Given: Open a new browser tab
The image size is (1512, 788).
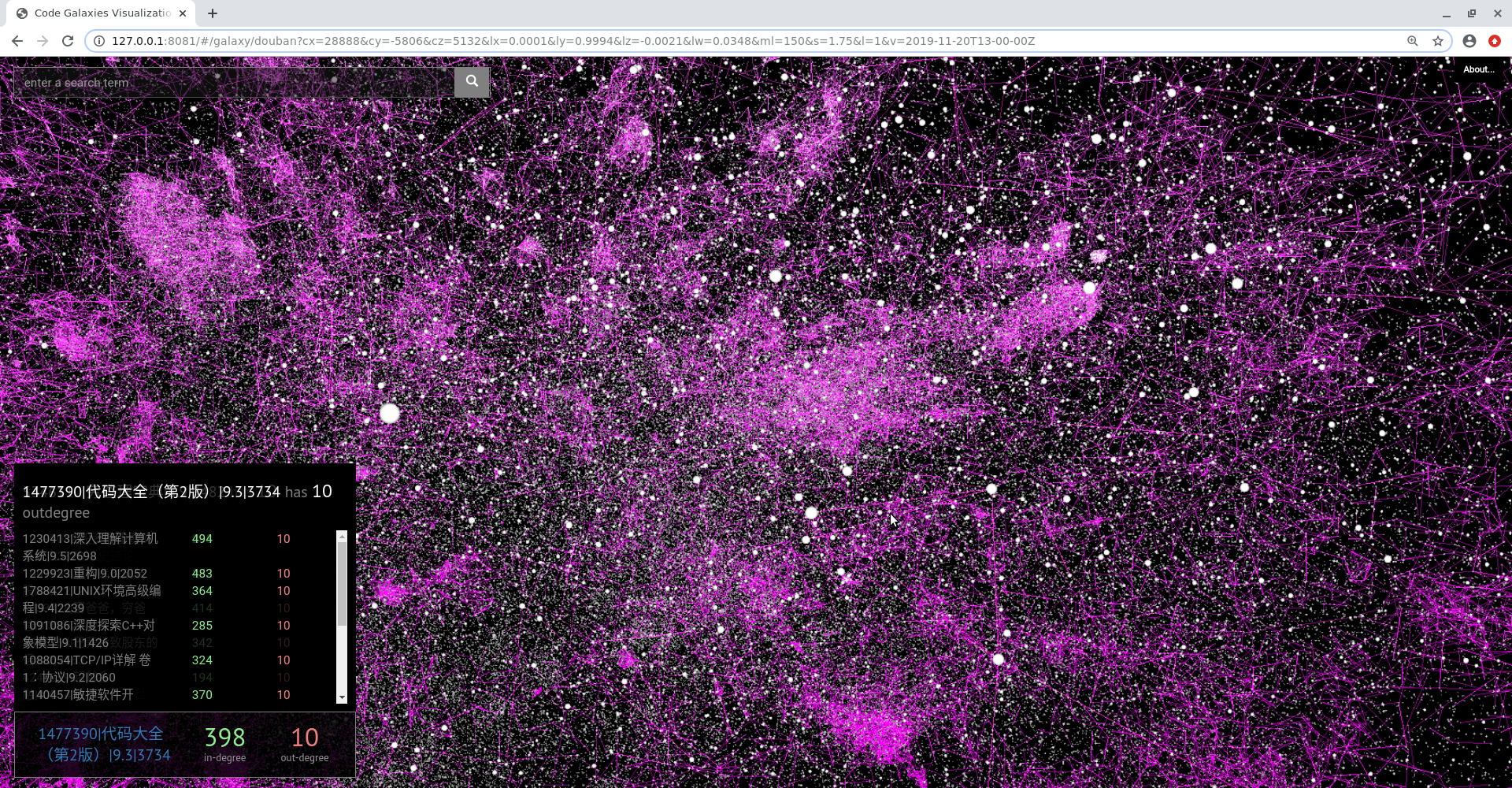Looking at the screenshot, I should click(x=213, y=13).
